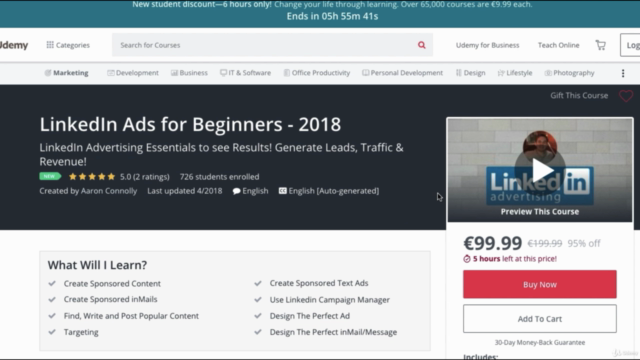Click the five-star rating icons
Image resolution: width=640 pixels, height=360 pixels.
tap(92, 177)
